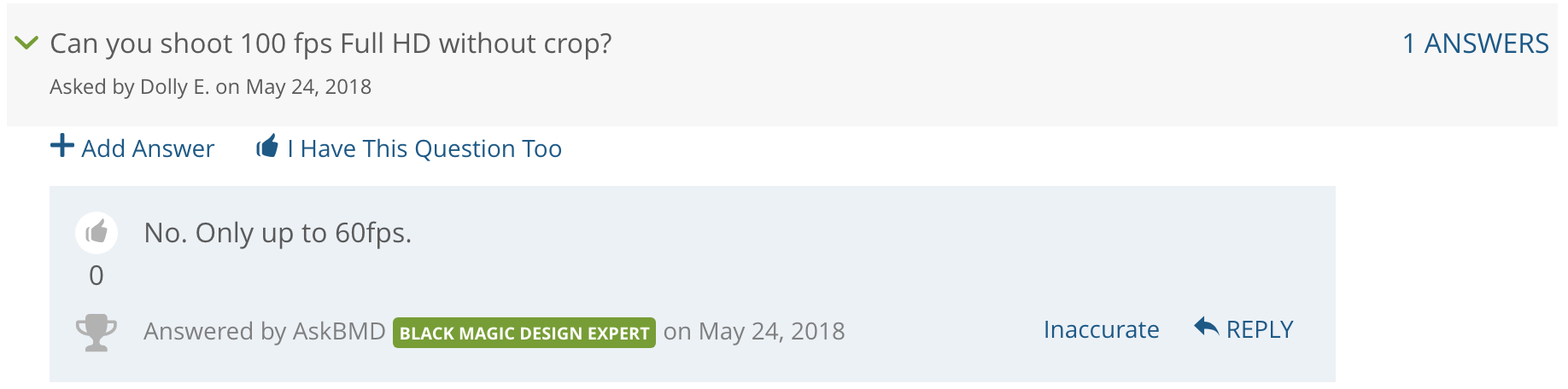Image resolution: width=1568 pixels, height=389 pixels.
Task: Click the question date May 24, 2018
Action: tap(308, 87)
